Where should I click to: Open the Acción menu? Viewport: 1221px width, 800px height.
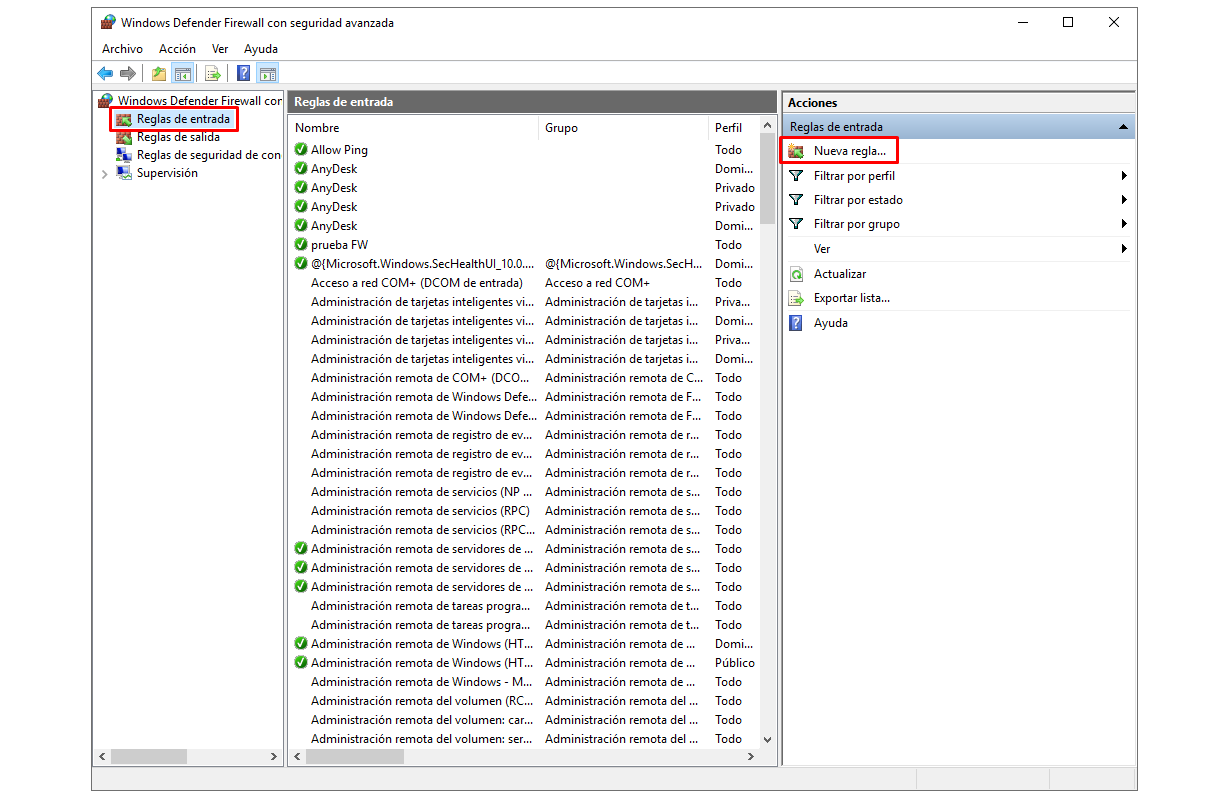177,49
